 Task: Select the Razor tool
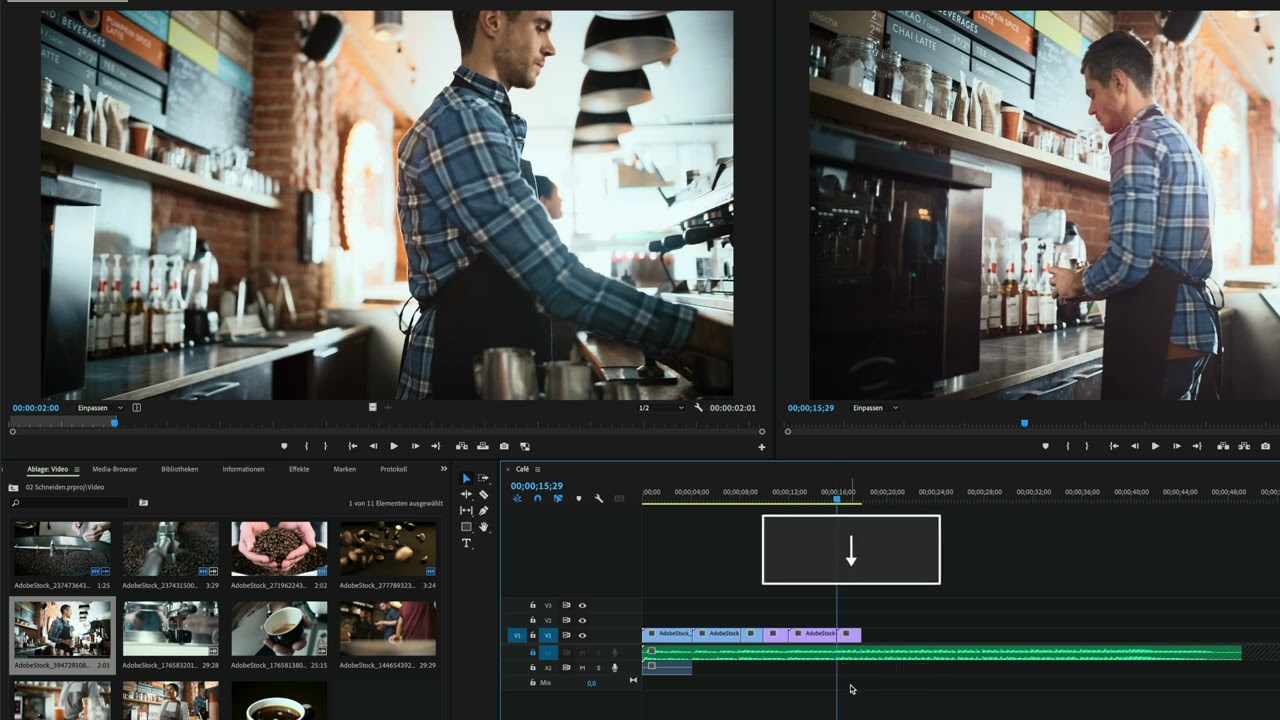[483, 494]
